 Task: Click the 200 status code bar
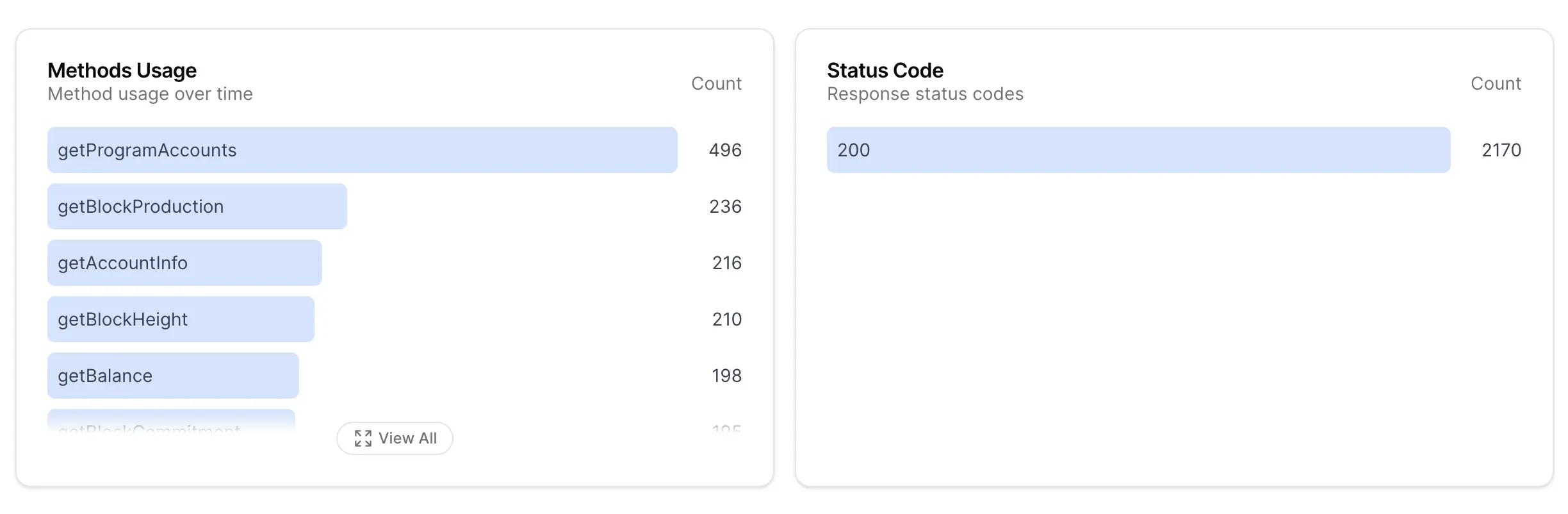coord(1139,150)
